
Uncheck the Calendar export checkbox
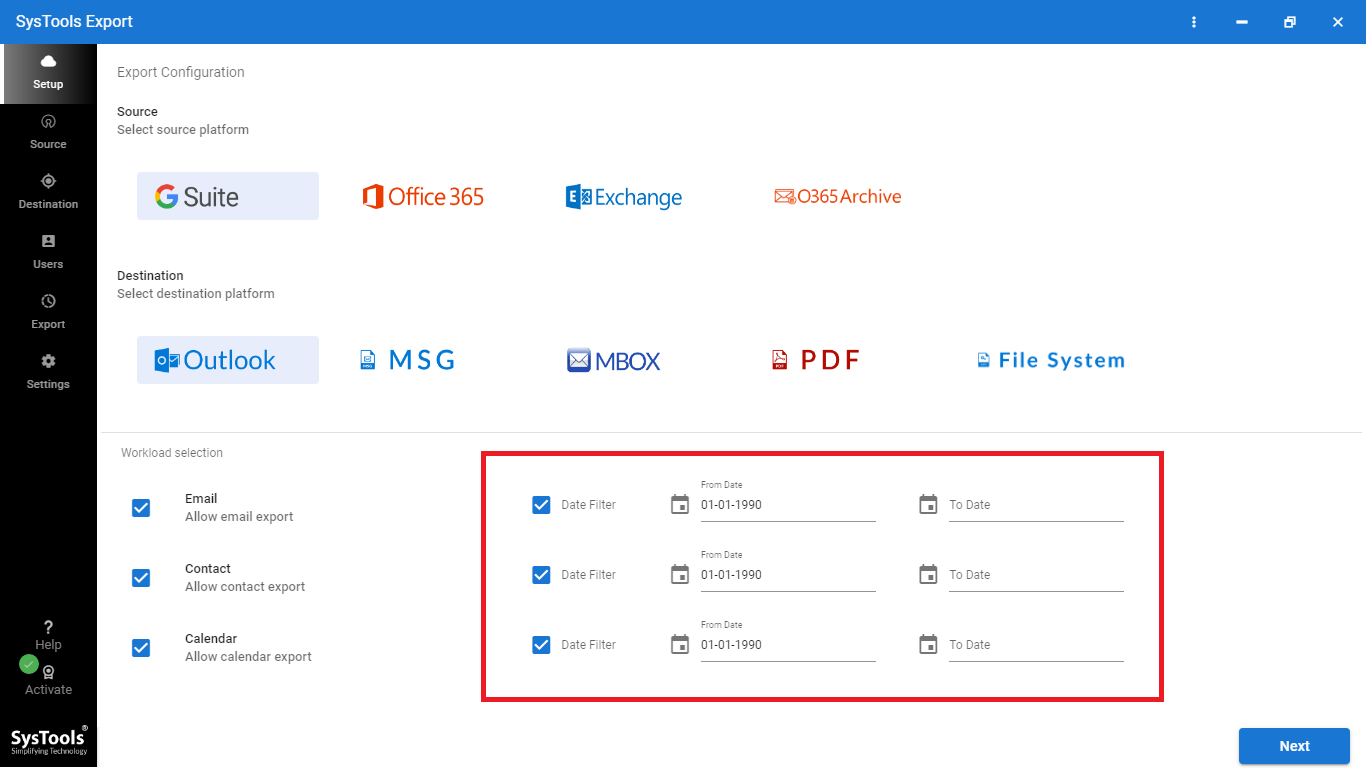click(141, 648)
